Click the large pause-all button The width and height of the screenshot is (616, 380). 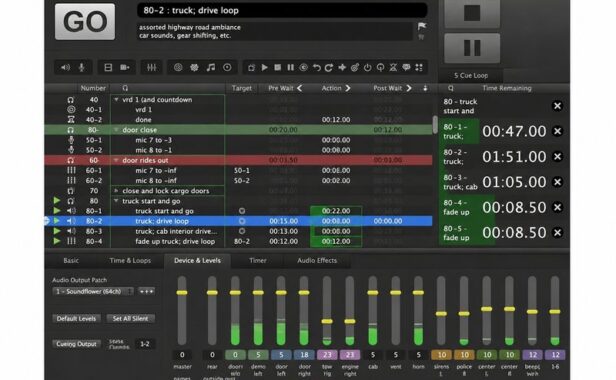point(472,48)
